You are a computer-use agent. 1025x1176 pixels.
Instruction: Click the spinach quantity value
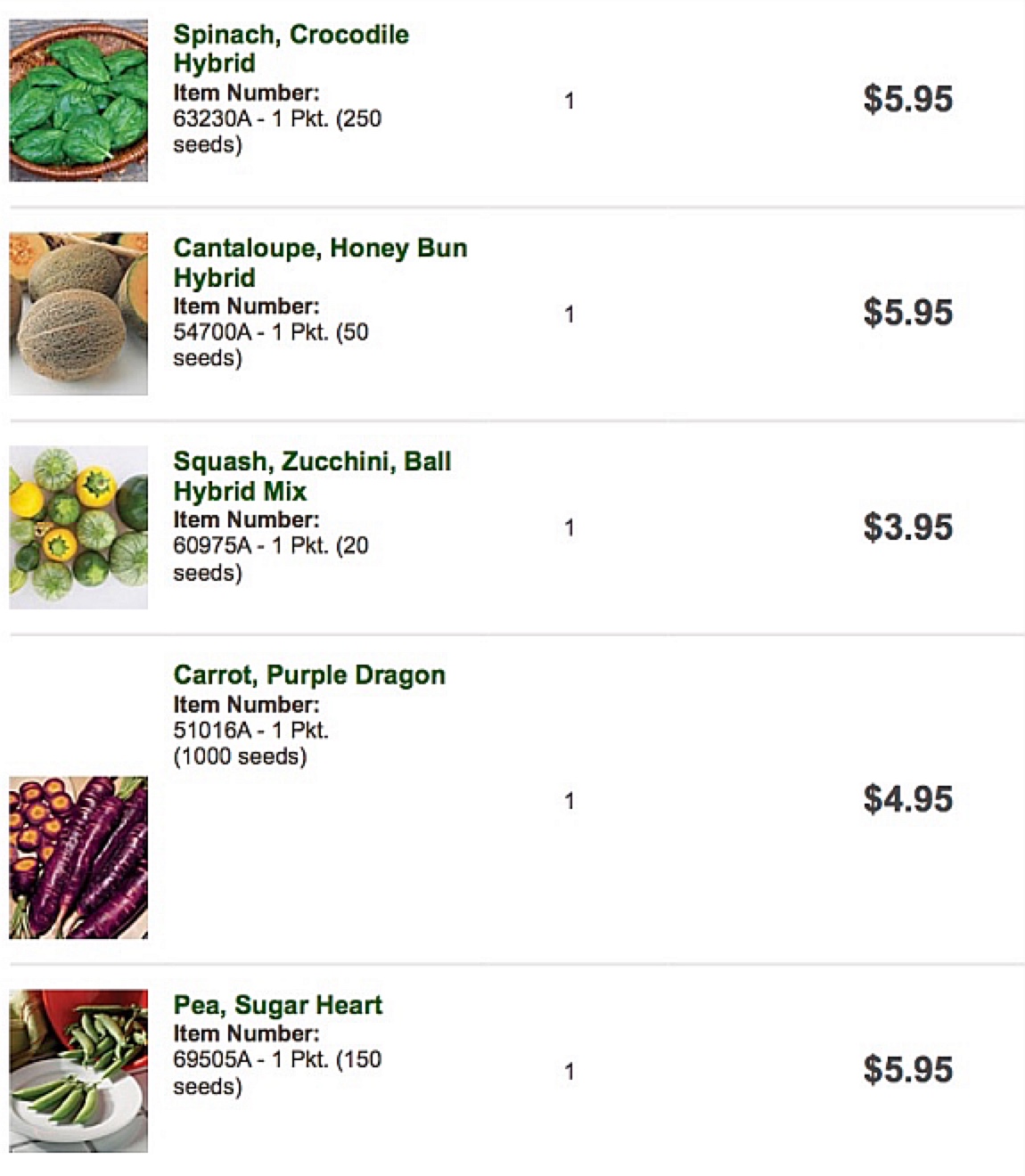569,101
